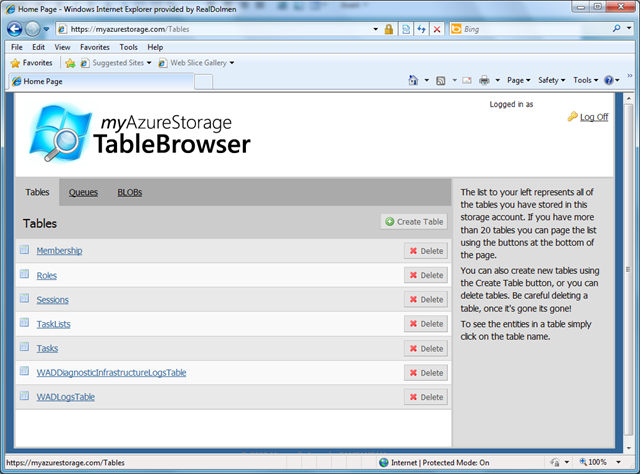Viewport: 640px width, 474px height.
Task: Click the browser Forward arrow button
Action: coord(33,29)
